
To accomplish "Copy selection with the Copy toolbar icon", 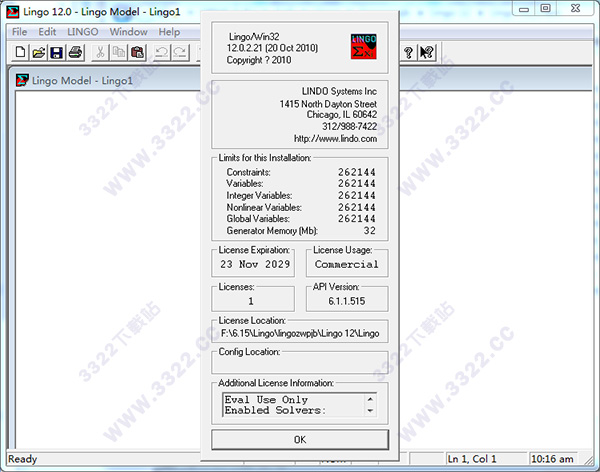I will pyautogui.click(x=119, y=52).
